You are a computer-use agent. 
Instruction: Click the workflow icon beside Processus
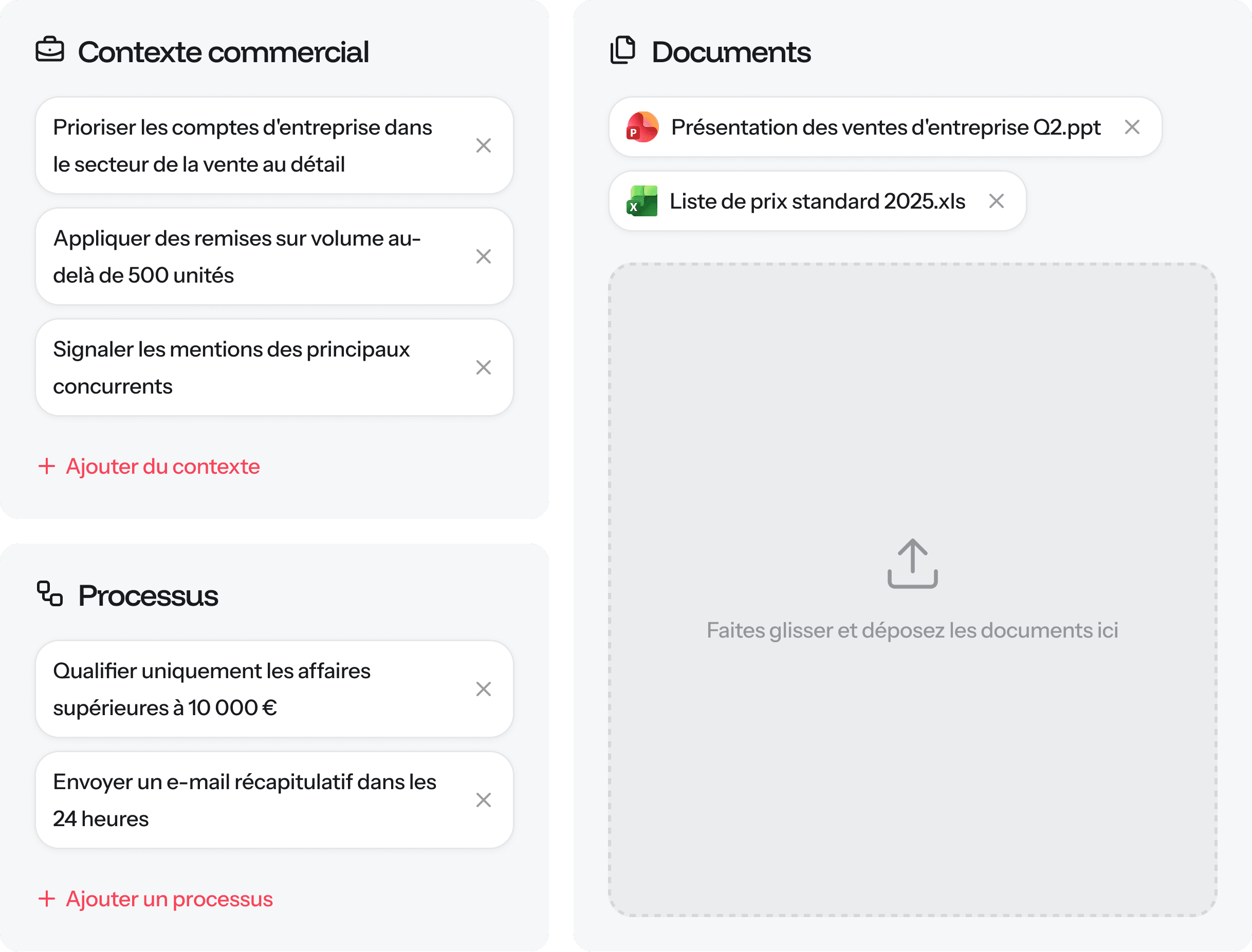[50, 594]
